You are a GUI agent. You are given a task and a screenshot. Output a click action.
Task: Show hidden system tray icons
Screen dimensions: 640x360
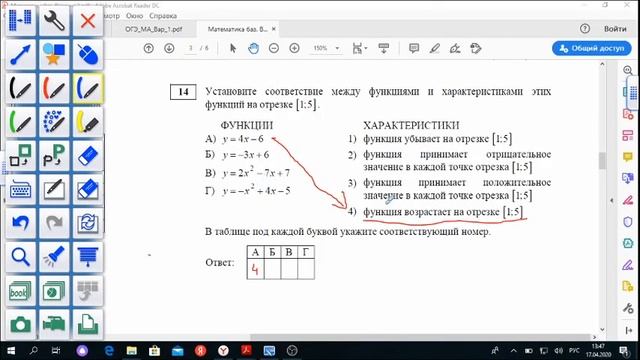point(513,351)
